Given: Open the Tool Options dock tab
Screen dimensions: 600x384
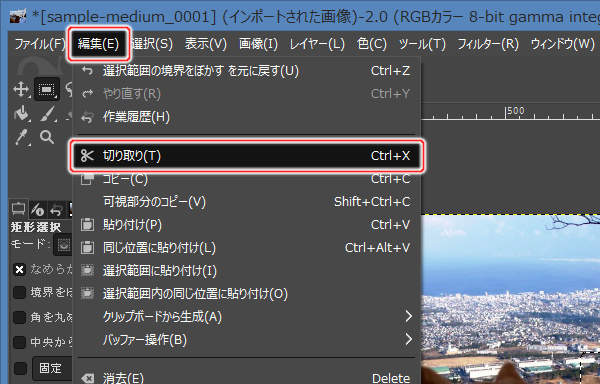Looking at the screenshot, I should (x=18, y=209).
